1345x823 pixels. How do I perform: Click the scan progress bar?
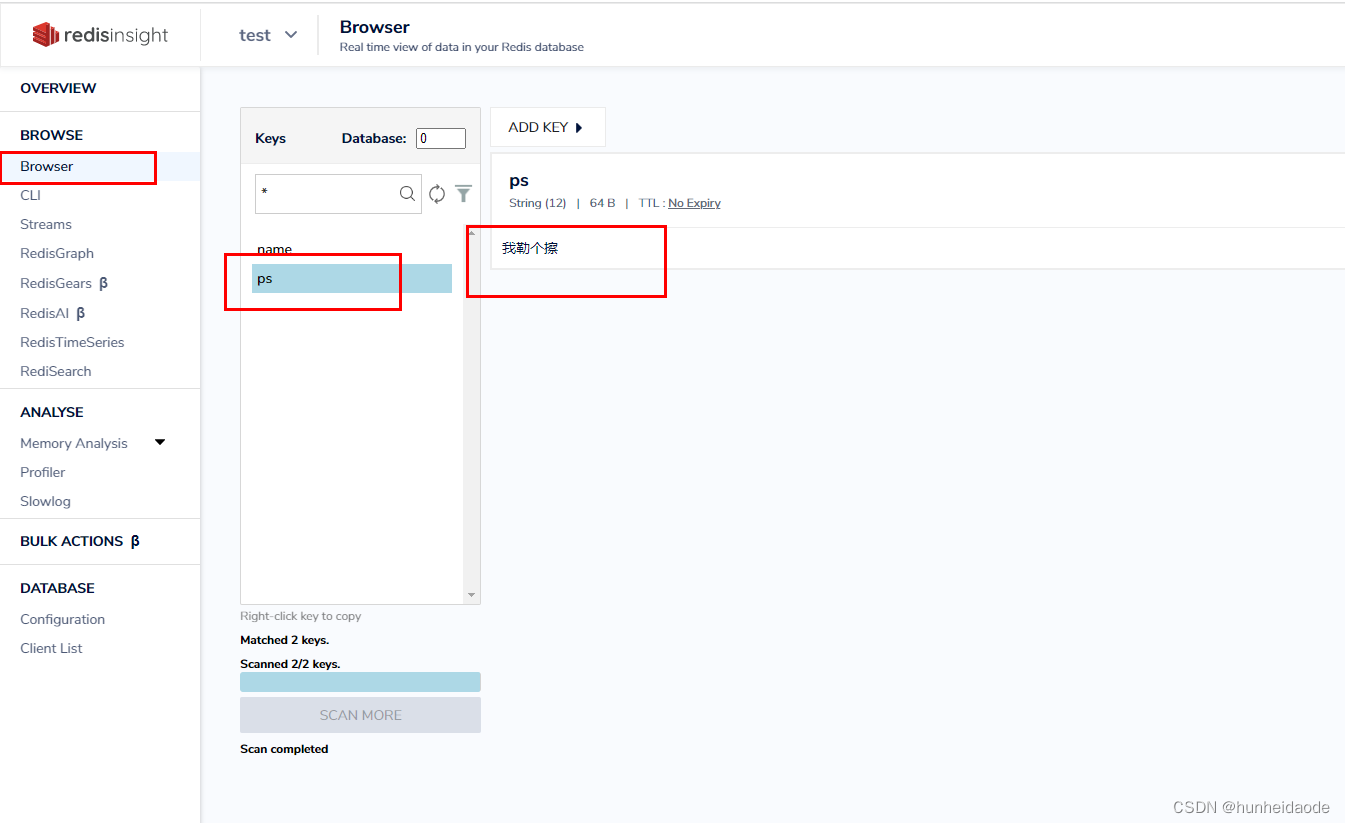point(360,682)
